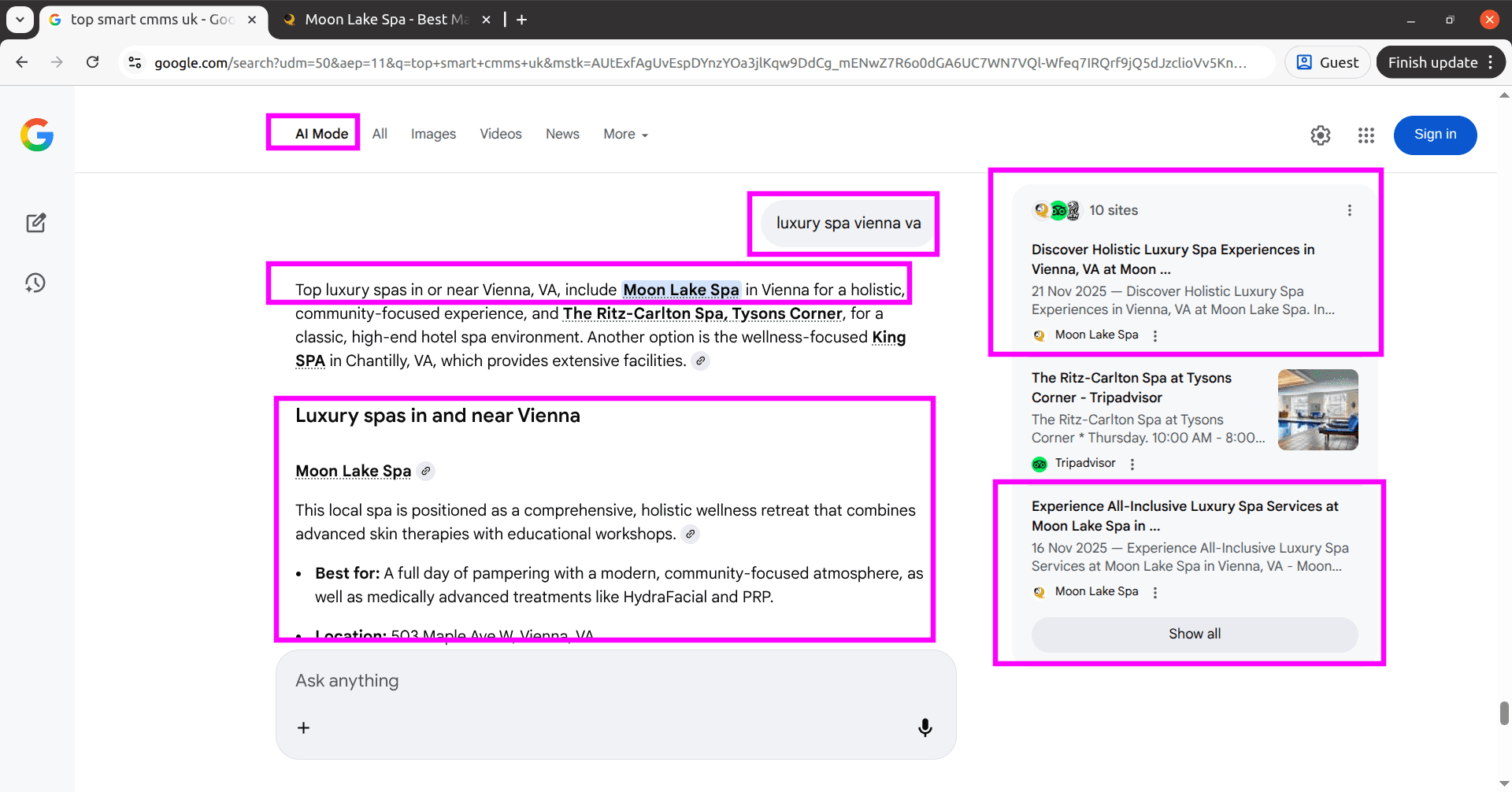The height and width of the screenshot is (792, 1512).
Task: Click the plus icon in Ask anything box
Action: [303, 727]
